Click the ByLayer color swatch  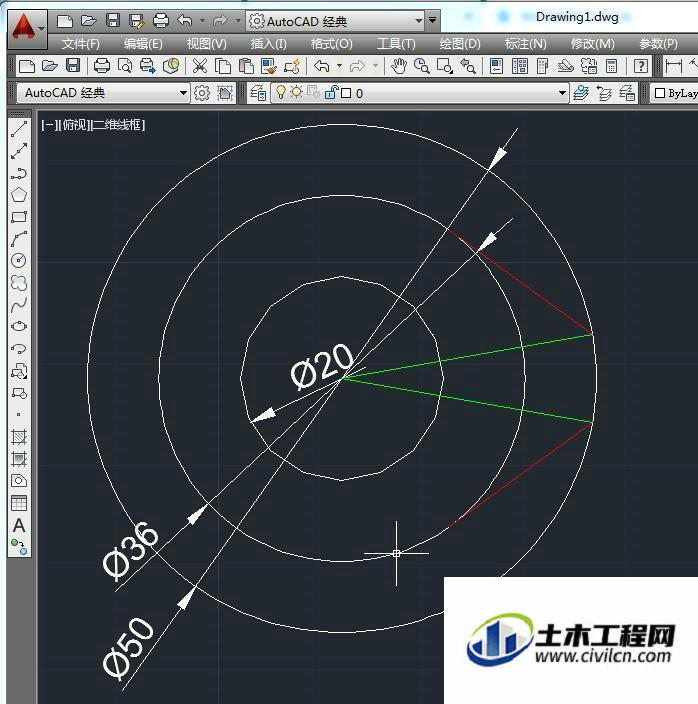coord(660,93)
